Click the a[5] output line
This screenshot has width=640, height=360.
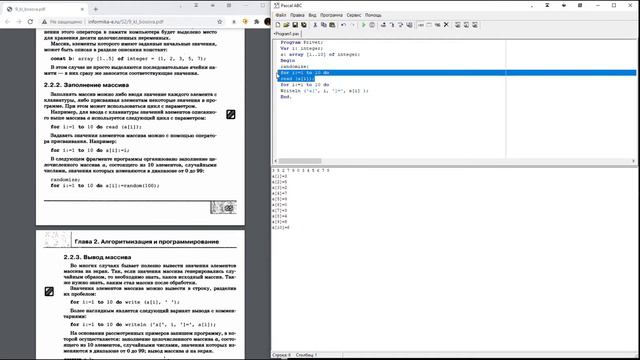click(x=280, y=199)
